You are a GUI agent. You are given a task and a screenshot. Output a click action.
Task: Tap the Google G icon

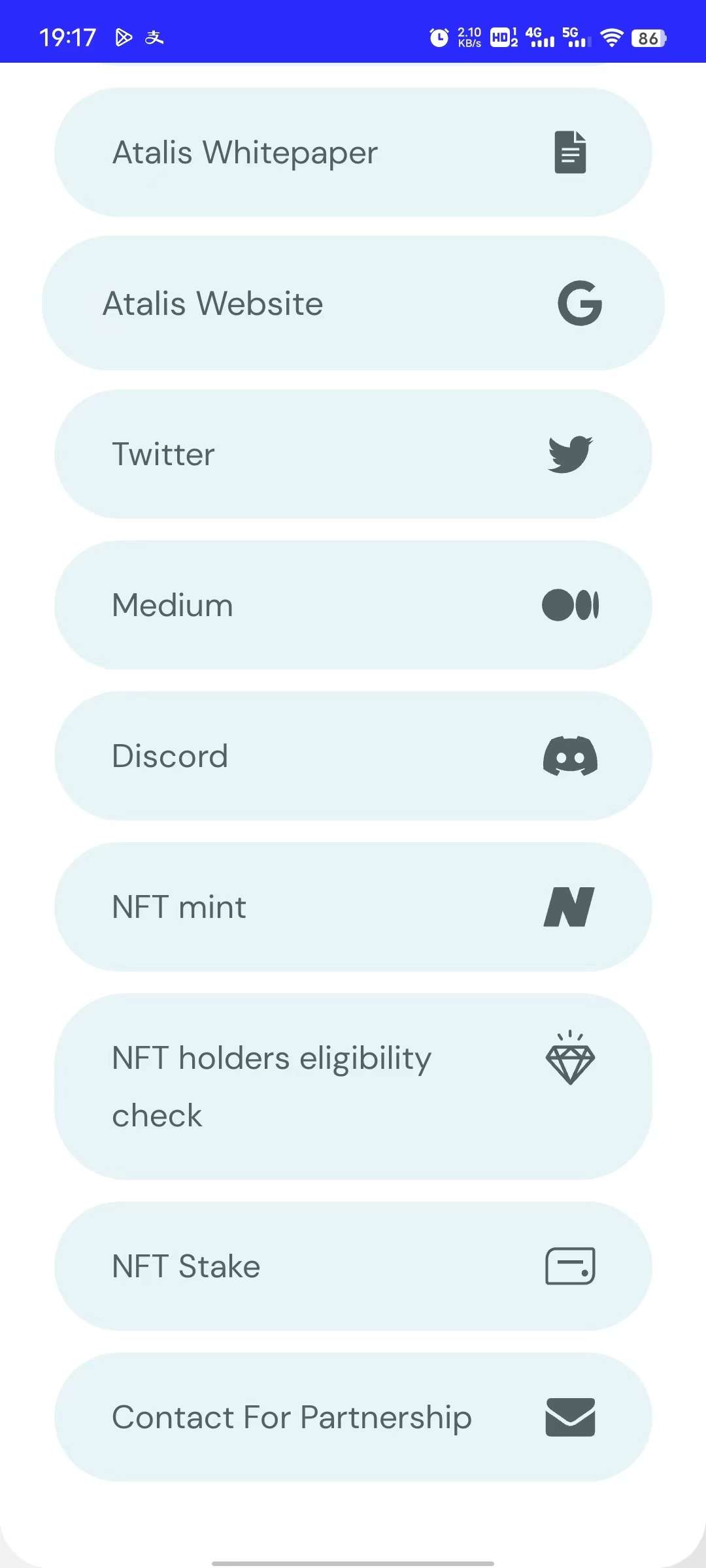(x=580, y=303)
